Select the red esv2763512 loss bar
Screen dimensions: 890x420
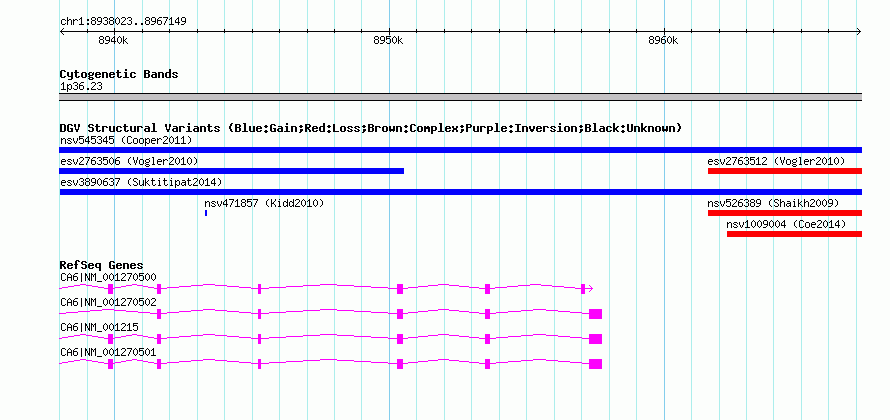(784, 171)
